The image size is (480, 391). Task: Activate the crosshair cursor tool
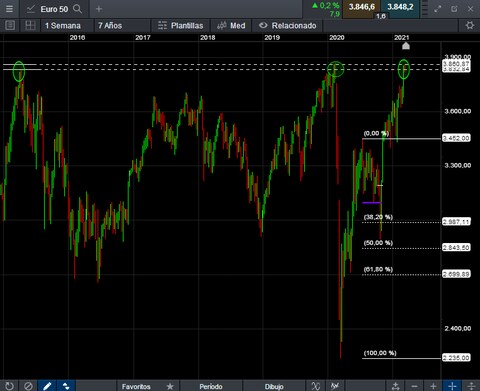(x=452, y=386)
